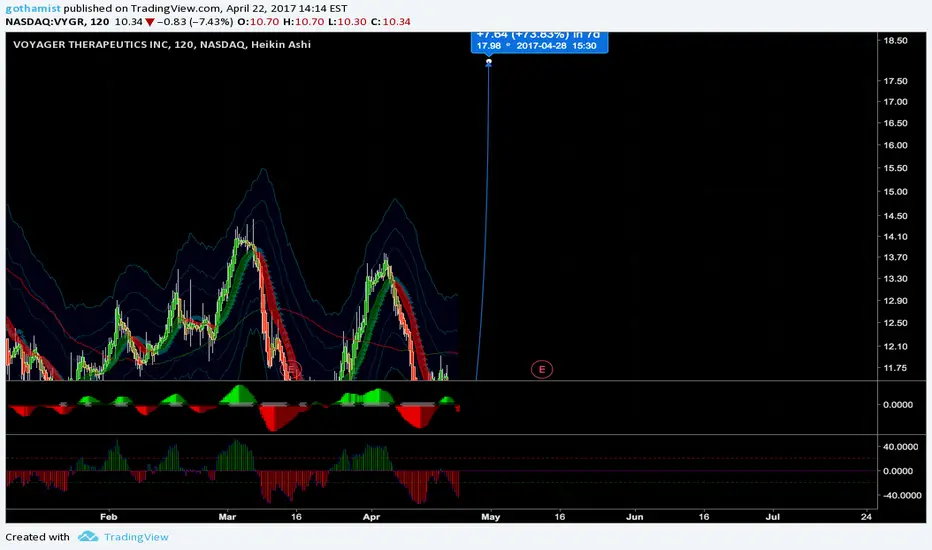This screenshot has width=932, height=550.
Task: Open the gothamist author link
Action: pos(33,8)
